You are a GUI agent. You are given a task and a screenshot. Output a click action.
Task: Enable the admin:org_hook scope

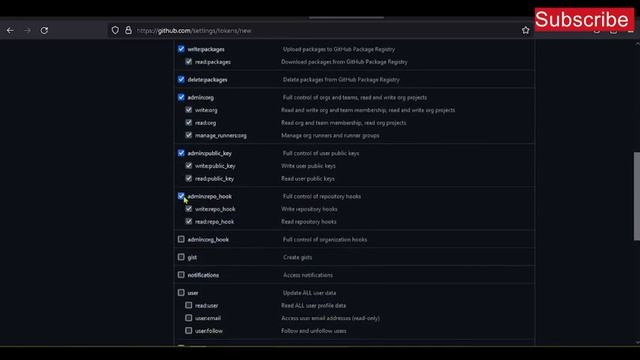181,239
